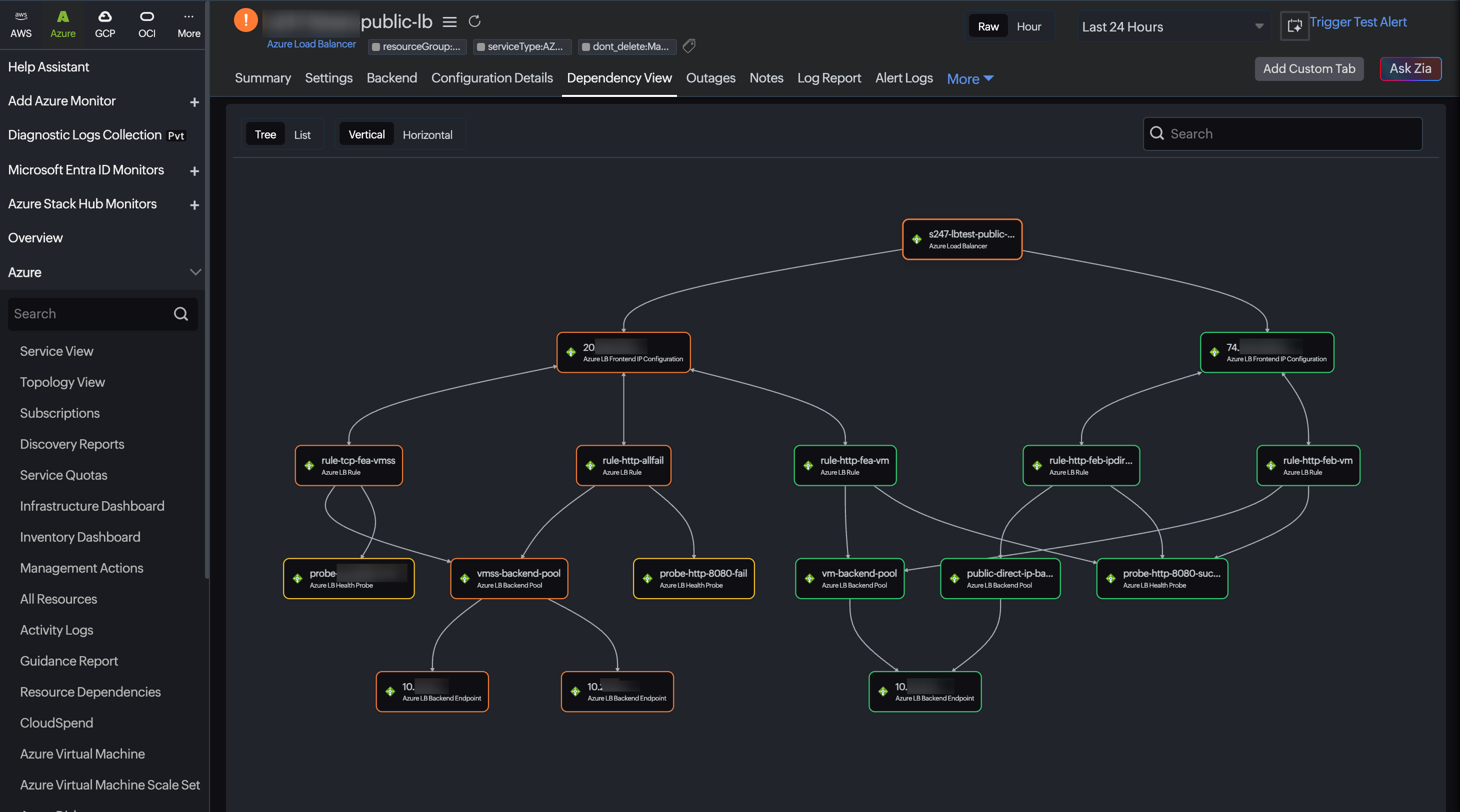The image size is (1460, 812).
Task: Open the Outages tab
Action: [x=710, y=77]
